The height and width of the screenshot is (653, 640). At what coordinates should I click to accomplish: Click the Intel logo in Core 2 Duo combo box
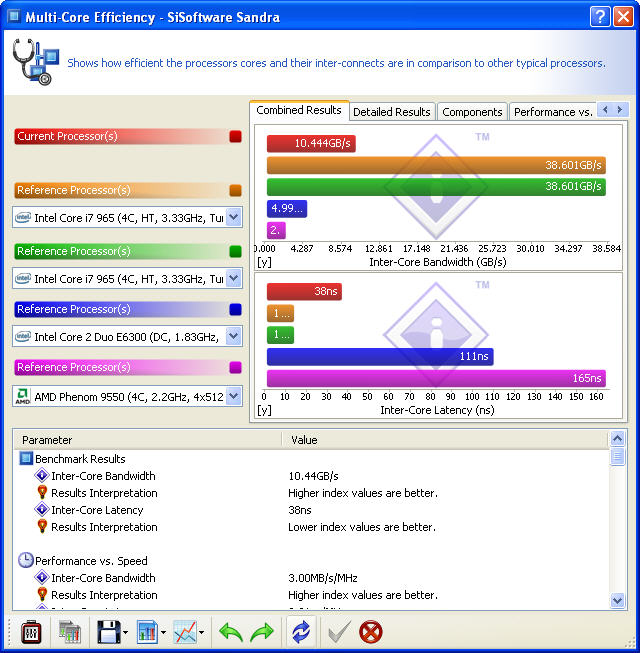(x=23, y=336)
